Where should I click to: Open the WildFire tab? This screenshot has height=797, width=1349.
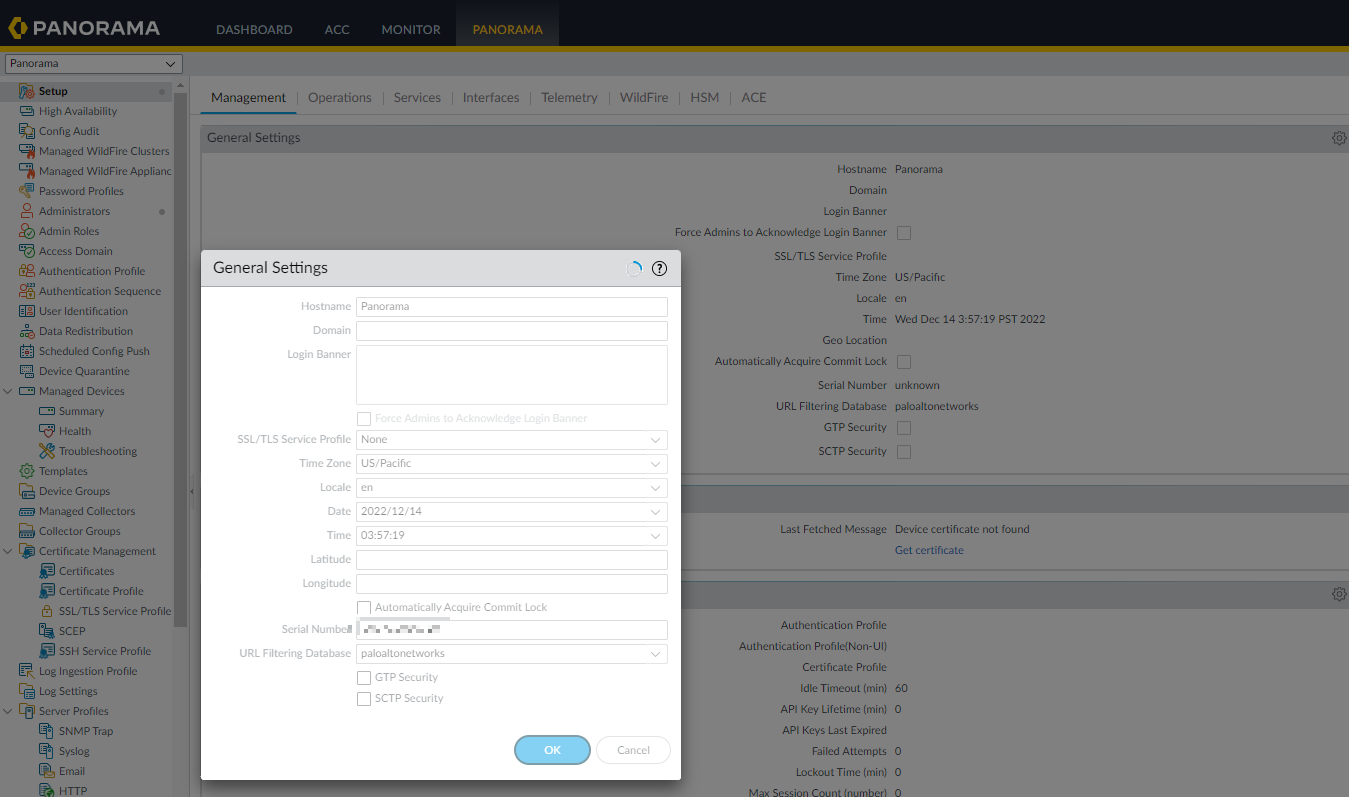click(x=644, y=97)
